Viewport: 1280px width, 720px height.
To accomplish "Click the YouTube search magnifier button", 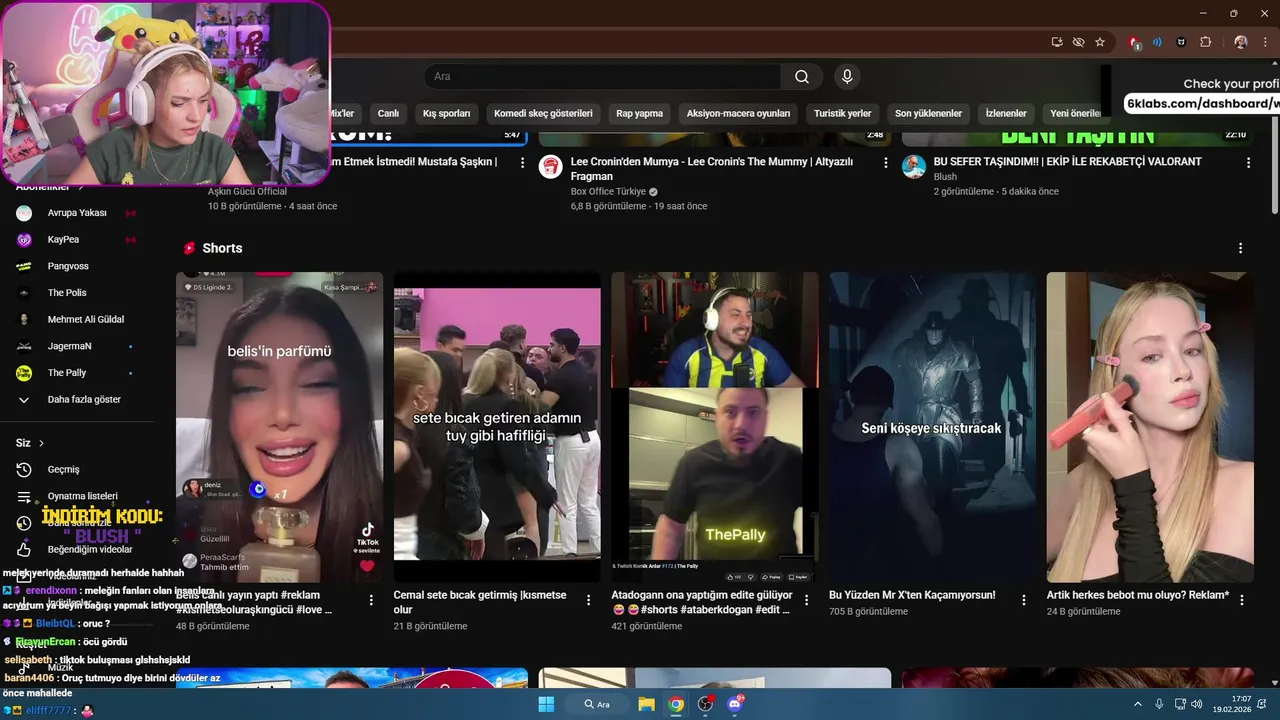I will click(x=802, y=77).
